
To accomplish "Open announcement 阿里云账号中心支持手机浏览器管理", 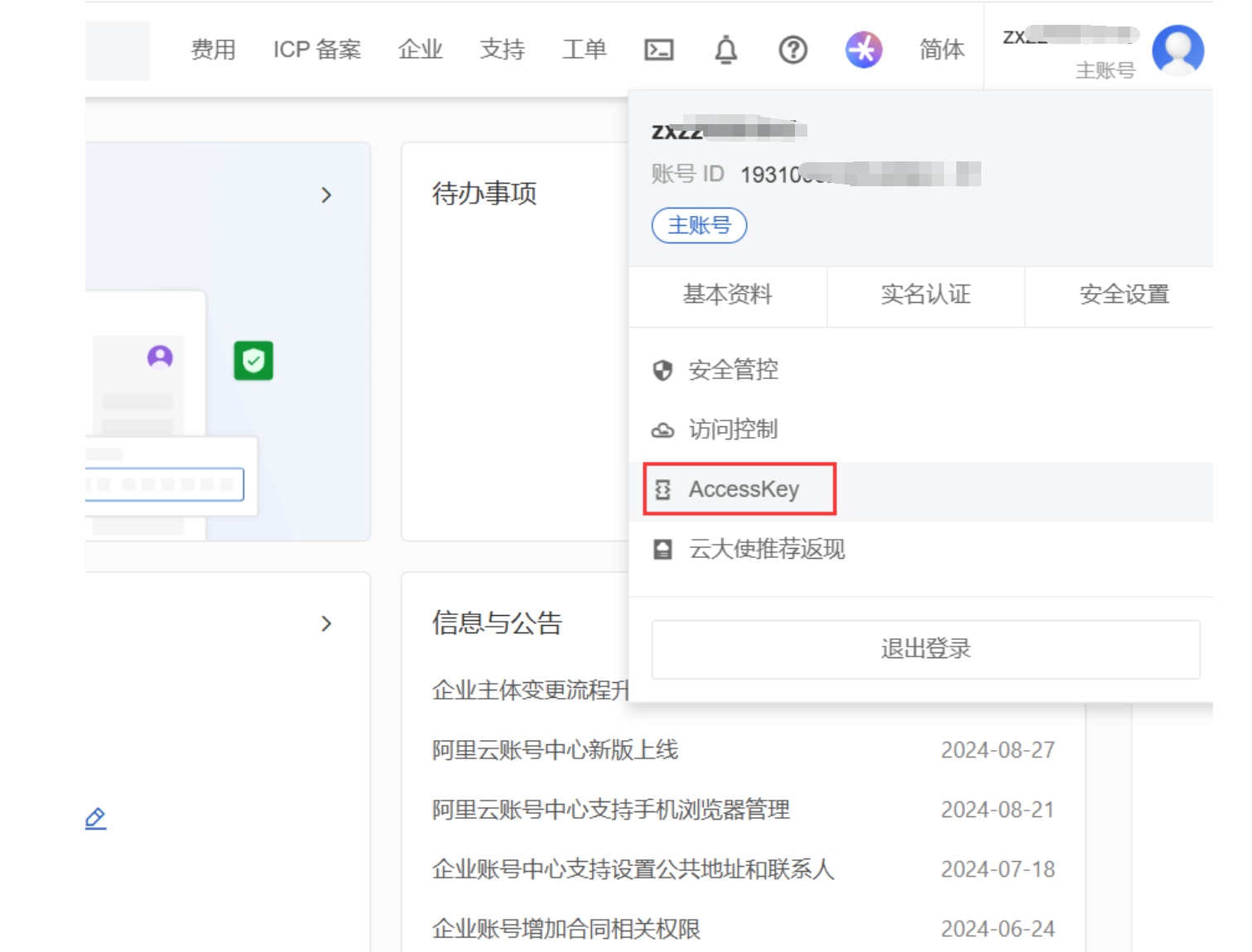I will tap(611, 810).
